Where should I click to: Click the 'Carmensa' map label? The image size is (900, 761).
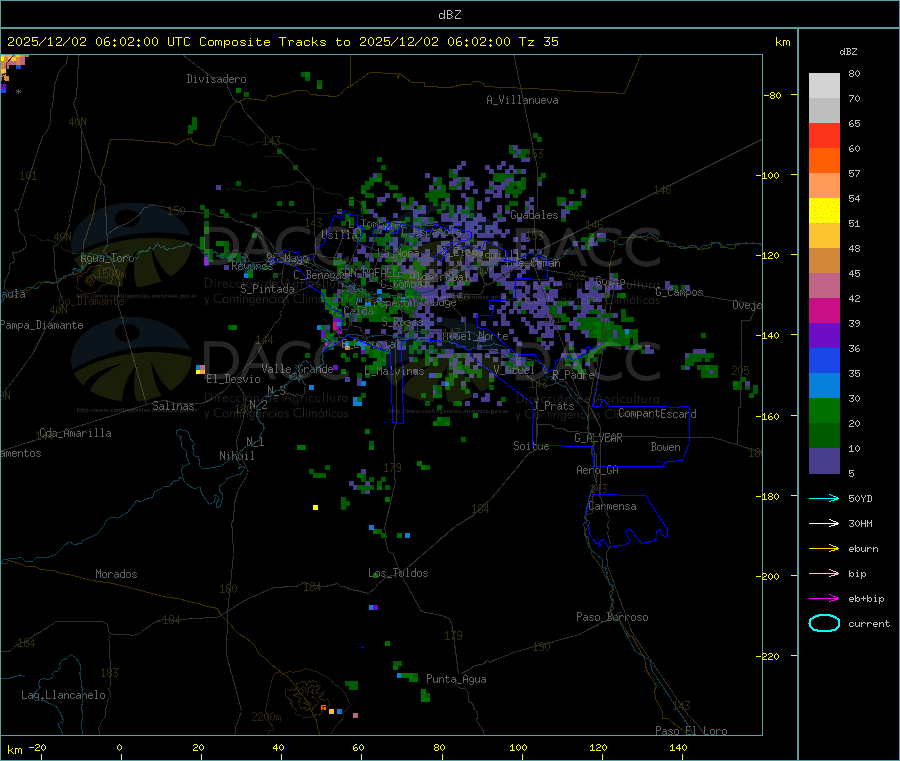tap(612, 506)
